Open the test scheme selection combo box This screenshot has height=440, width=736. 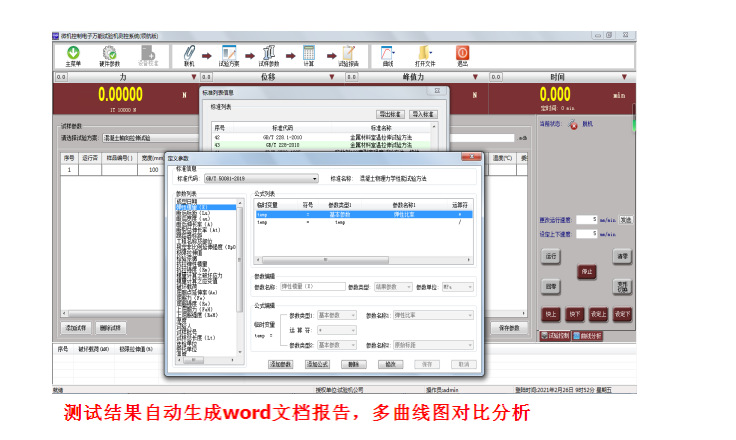(x=150, y=138)
